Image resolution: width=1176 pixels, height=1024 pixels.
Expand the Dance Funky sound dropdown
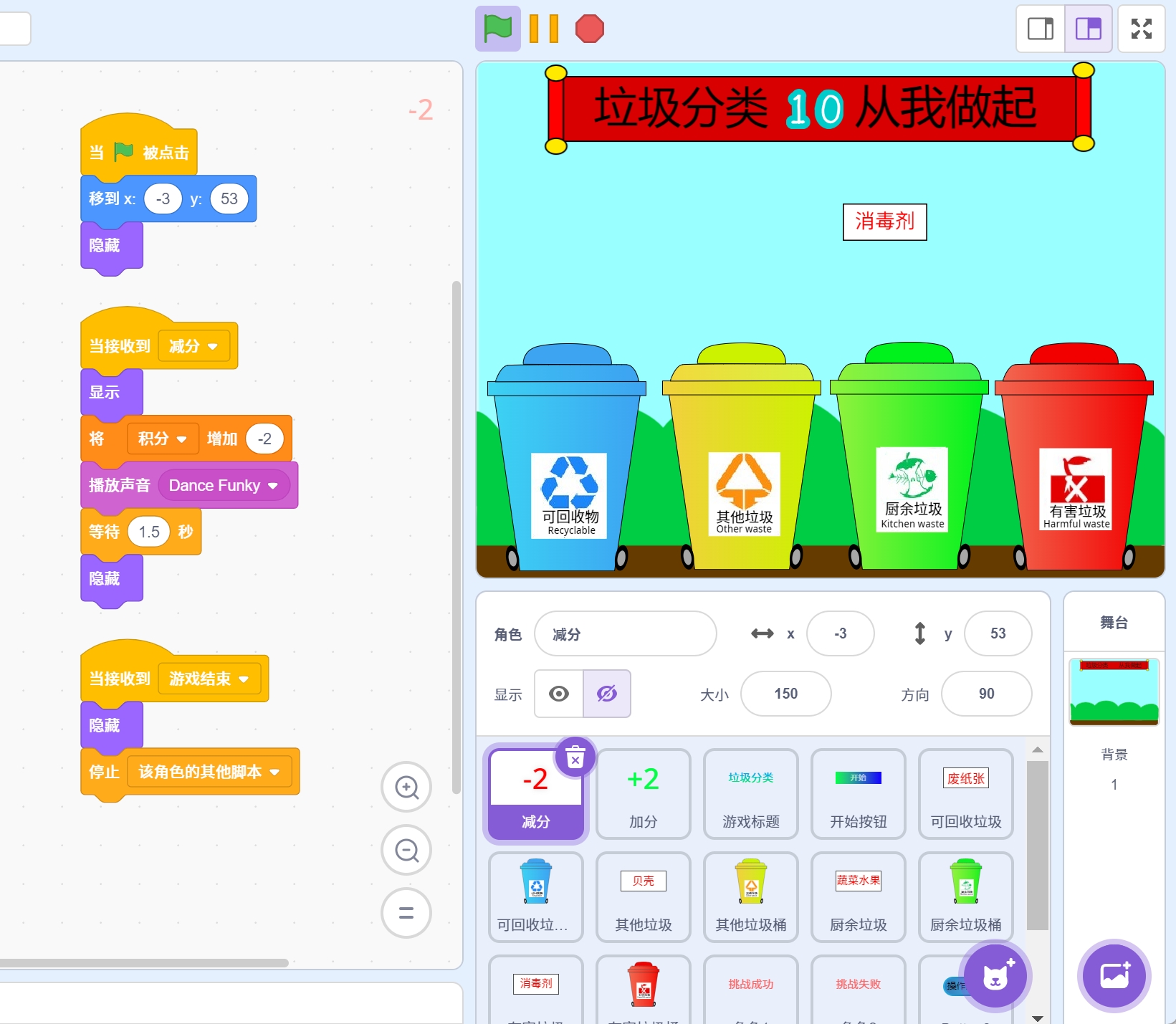(x=272, y=486)
